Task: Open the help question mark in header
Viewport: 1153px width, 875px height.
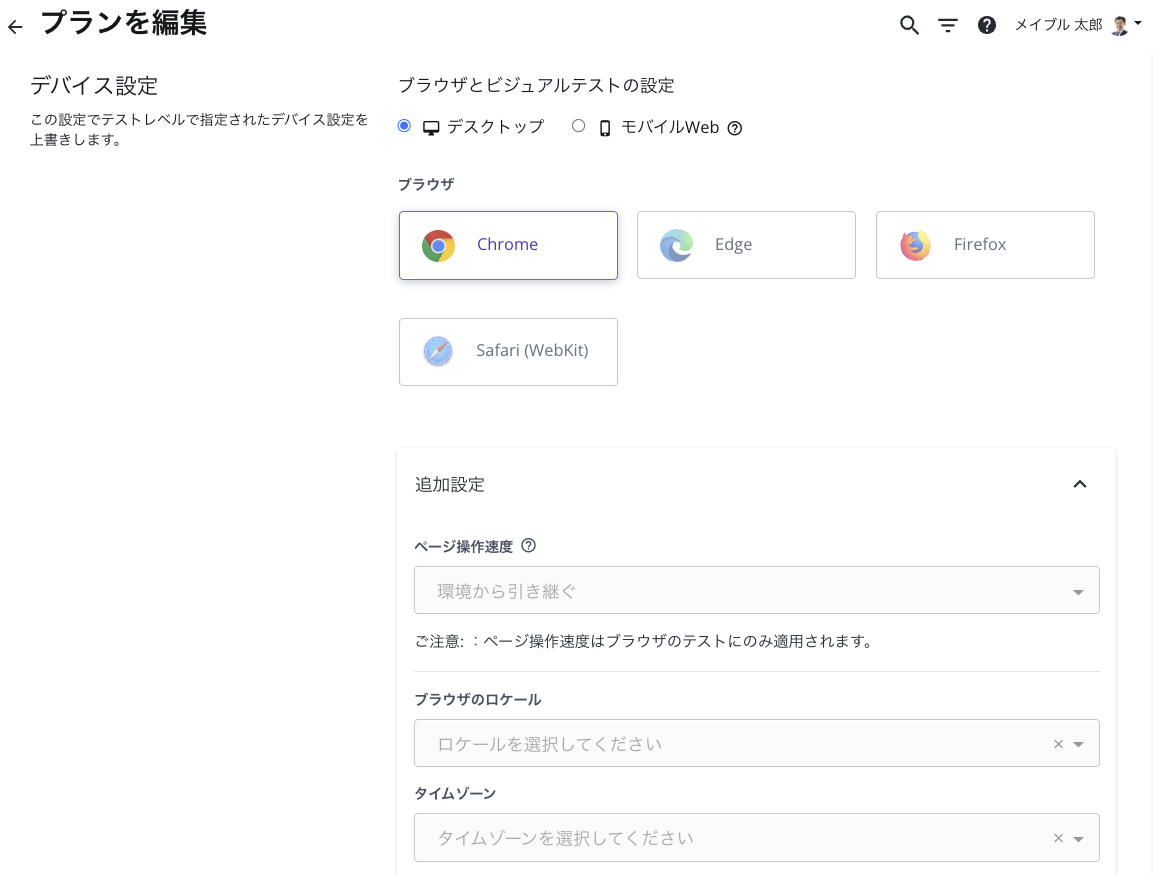Action: [987, 26]
